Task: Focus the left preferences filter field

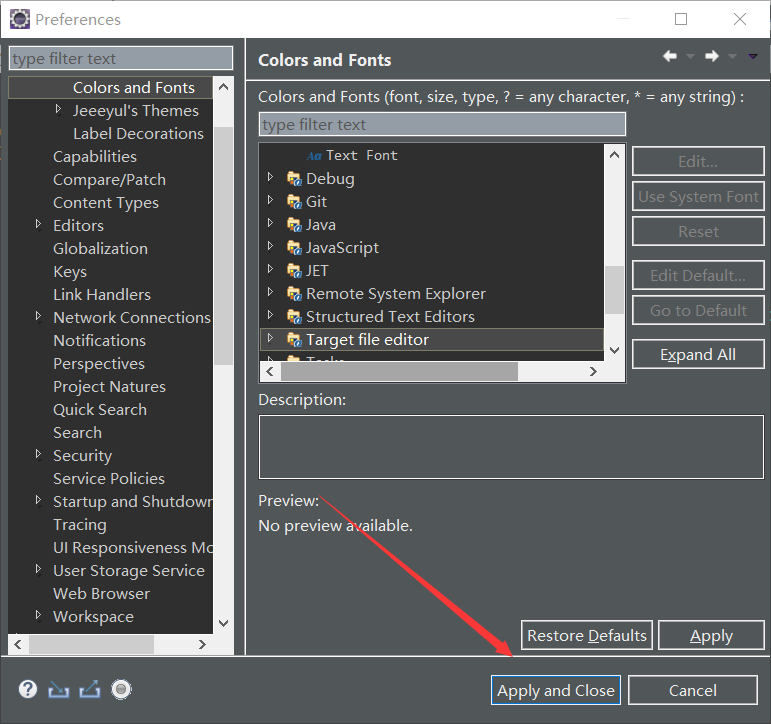Action: 121,59
